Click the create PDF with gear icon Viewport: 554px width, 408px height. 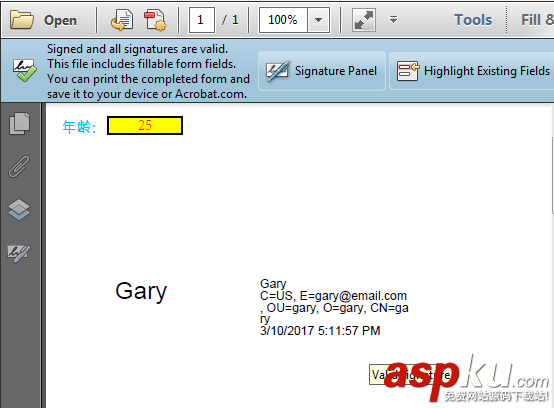pos(155,20)
